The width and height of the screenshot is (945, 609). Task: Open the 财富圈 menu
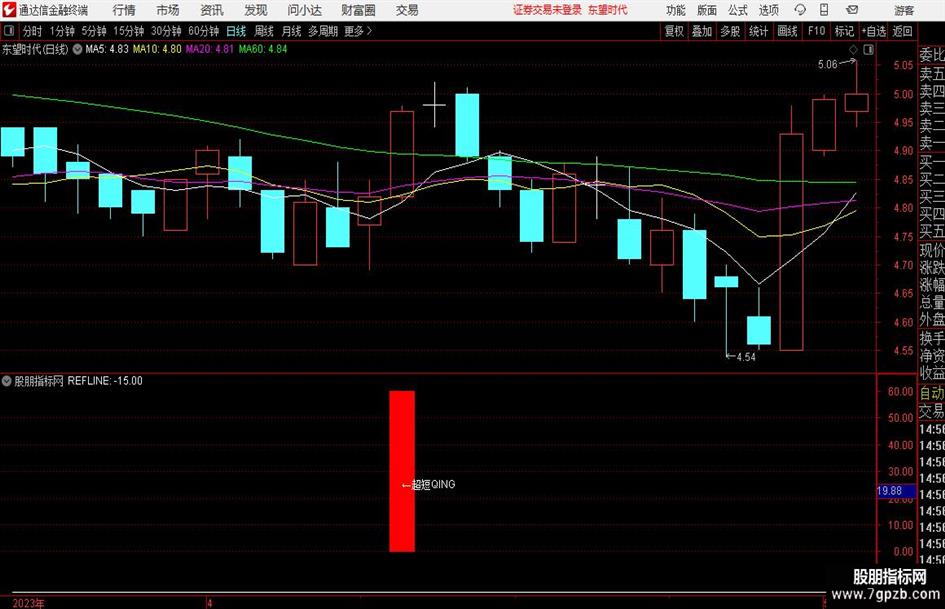(x=358, y=10)
